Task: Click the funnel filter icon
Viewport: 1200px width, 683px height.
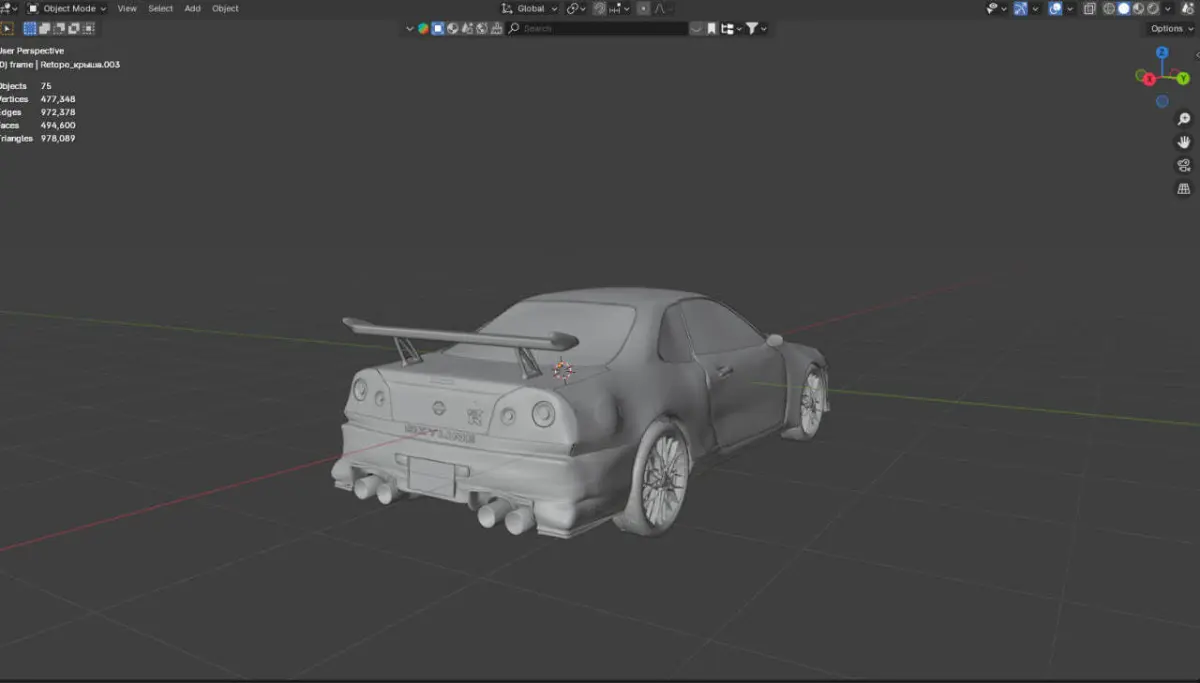Action: click(751, 29)
